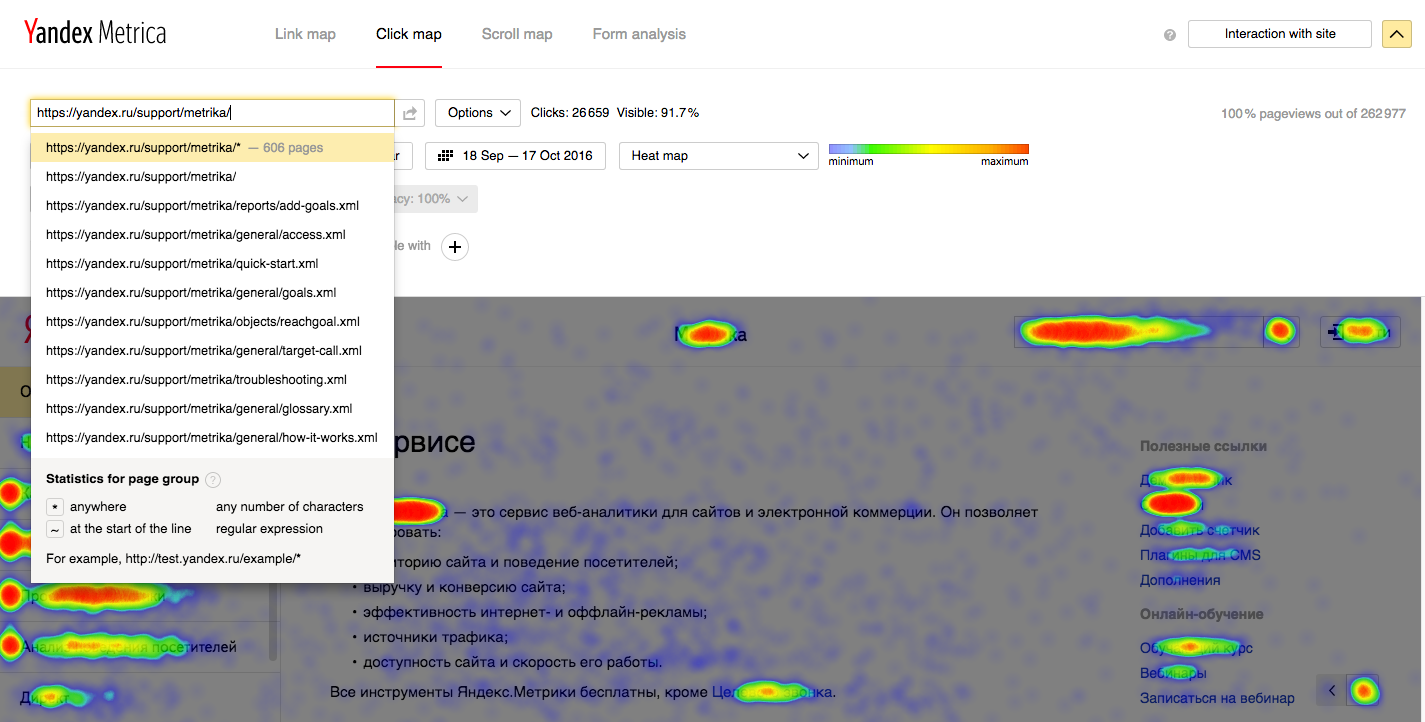Select suggestion metrika/* — 606 pages
The height and width of the screenshot is (722, 1425).
click(212, 148)
